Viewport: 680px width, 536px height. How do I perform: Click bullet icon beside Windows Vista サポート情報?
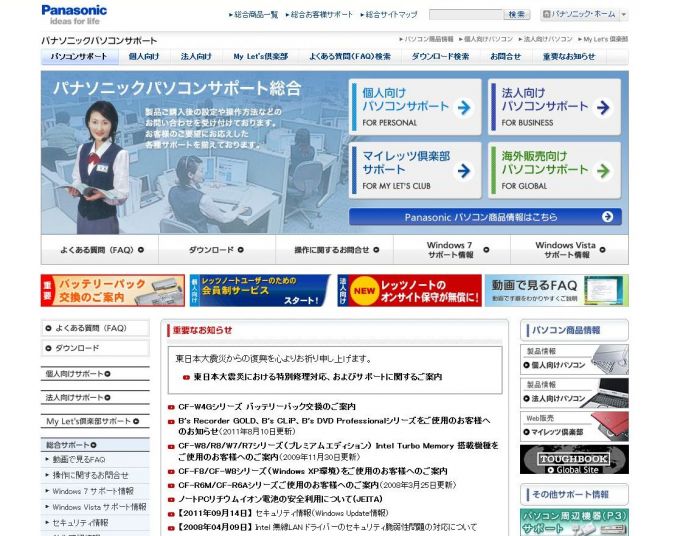click(602, 250)
